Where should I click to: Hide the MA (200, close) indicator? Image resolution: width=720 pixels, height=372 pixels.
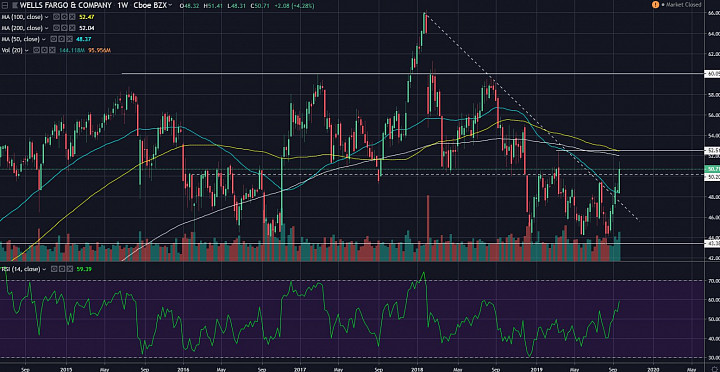(56, 28)
